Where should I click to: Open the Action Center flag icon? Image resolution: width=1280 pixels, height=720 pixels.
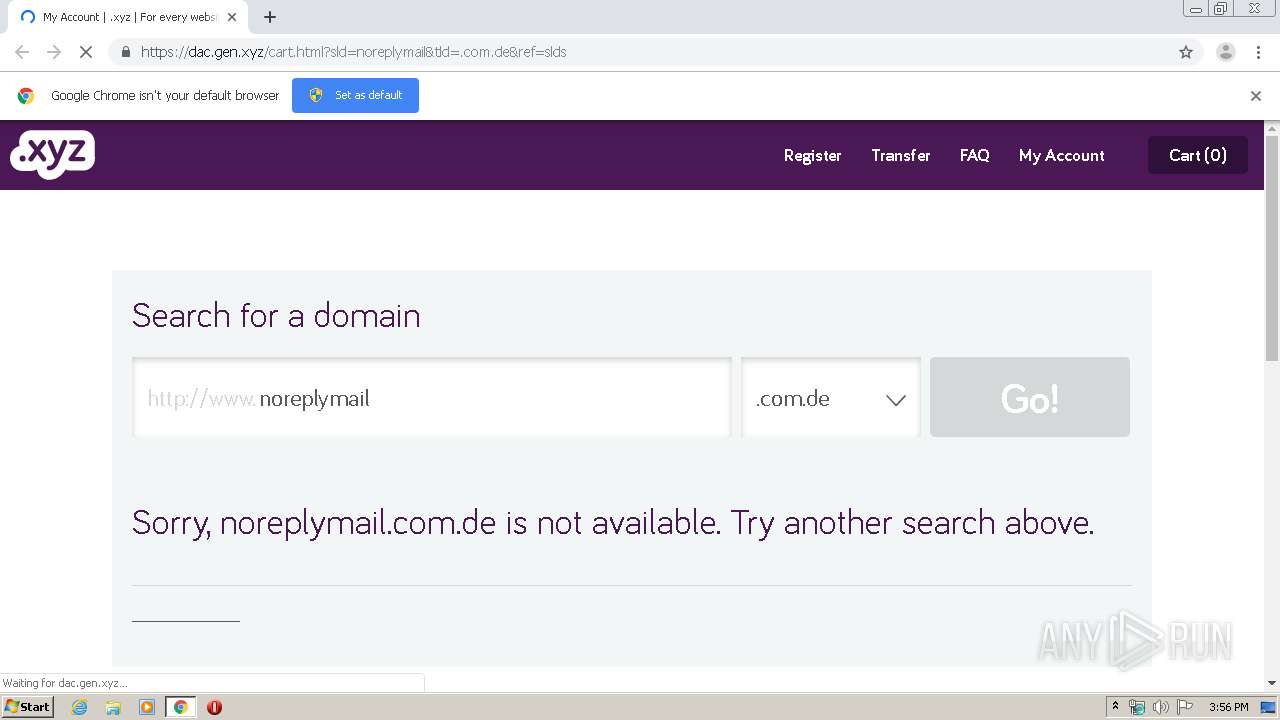(x=1185, y=707)
